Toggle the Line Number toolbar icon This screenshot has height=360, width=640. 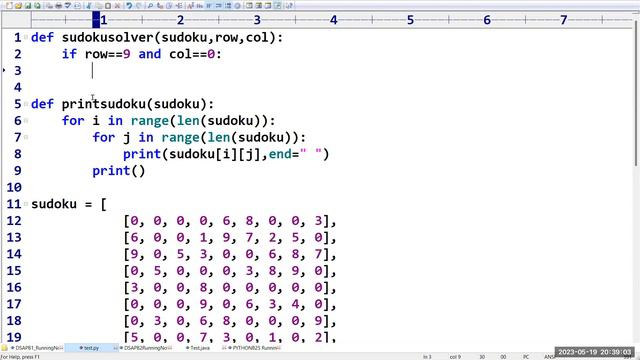point(228,6)
